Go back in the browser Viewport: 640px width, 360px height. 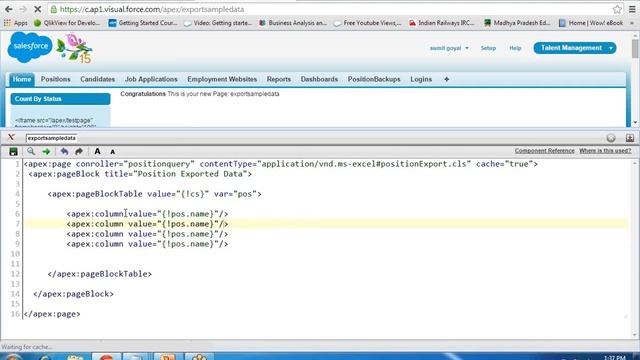pos(9,9)
